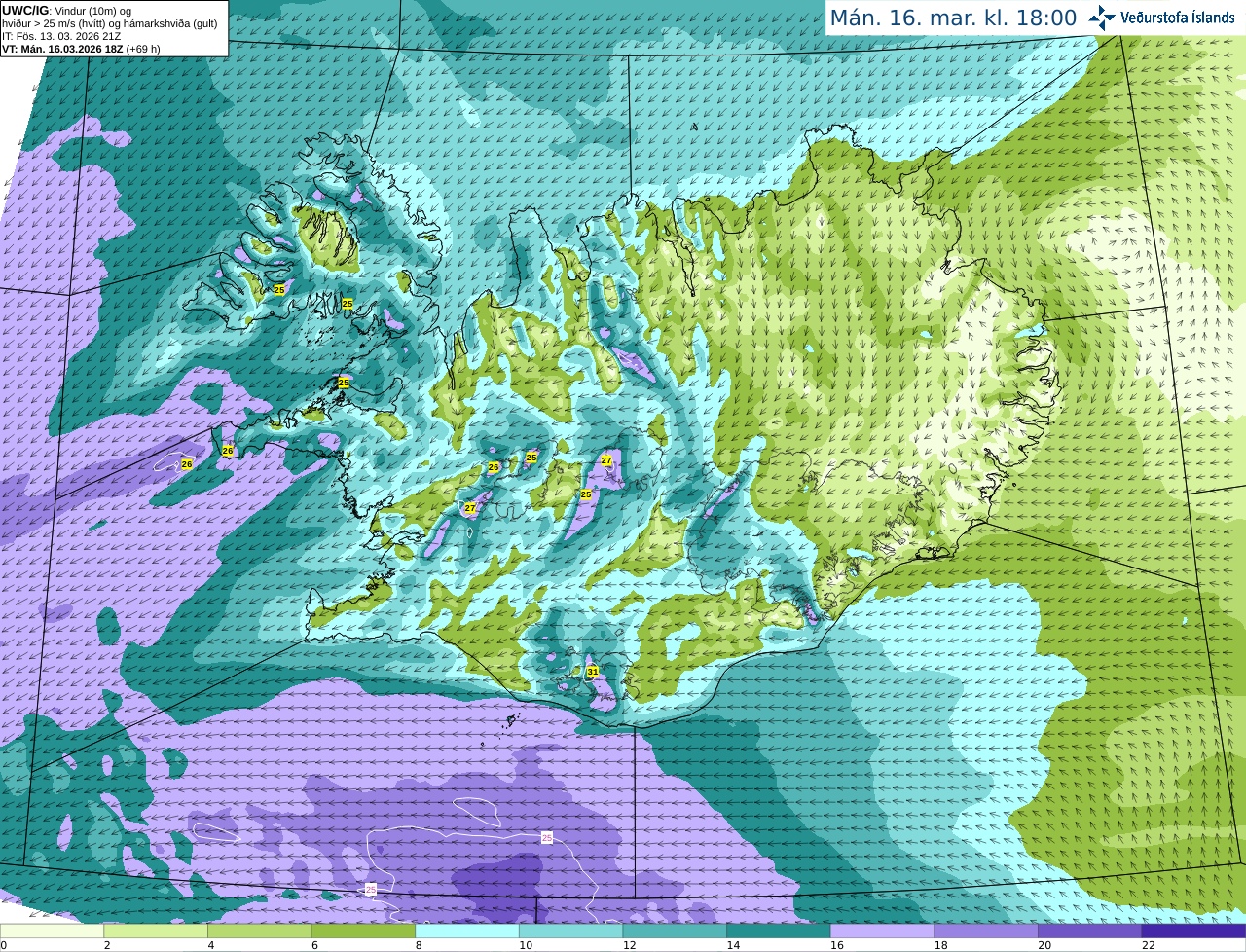Click the VT: Mán. 16.03.2026 18Z (+69 h) line

tap(82, 49)
